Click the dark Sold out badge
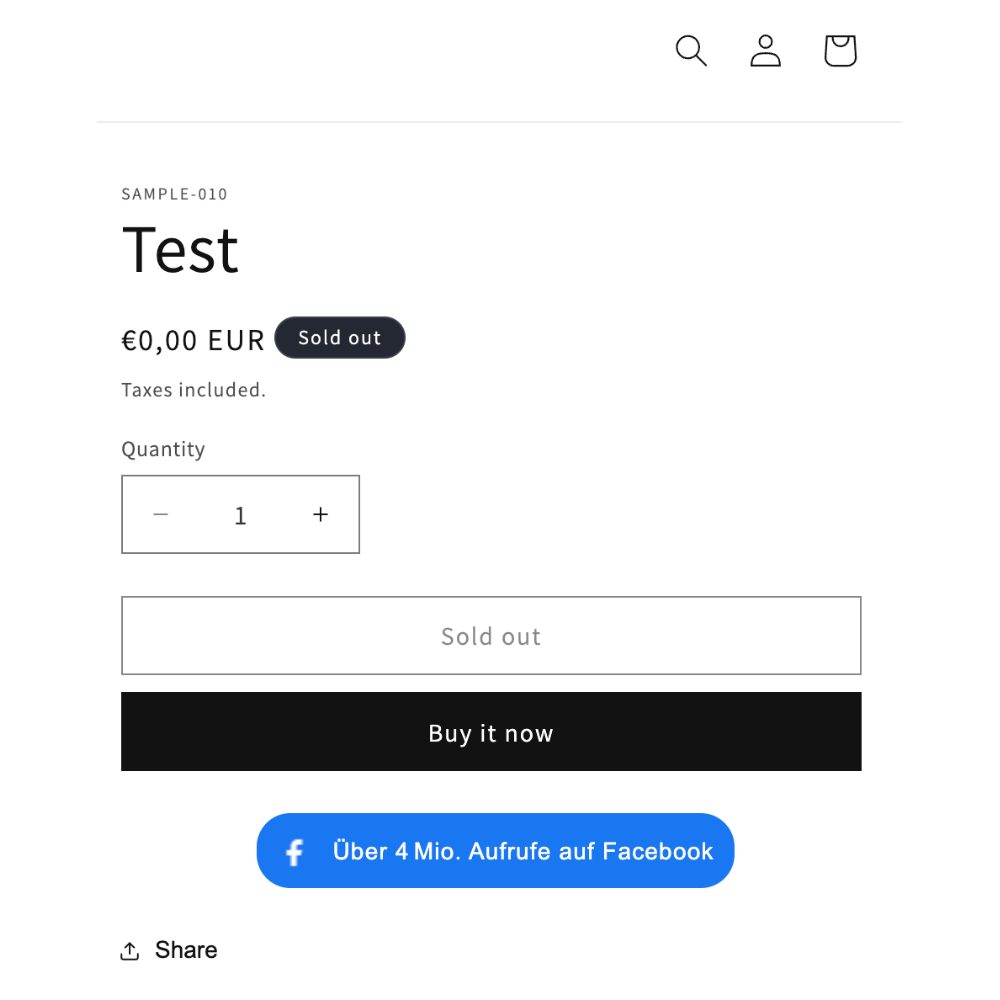The height and width of the screenshot is (1000, 1000). (x=340, y=337)
